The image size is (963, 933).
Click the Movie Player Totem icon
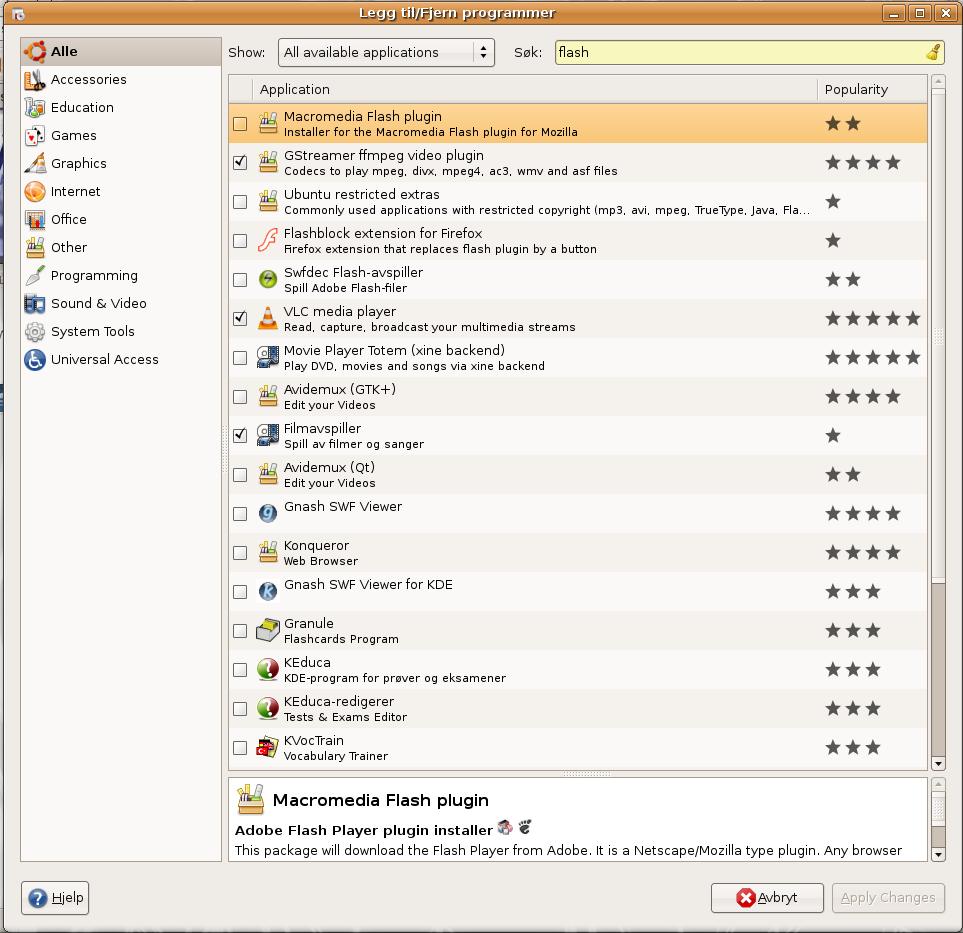[x=268, y=357]
